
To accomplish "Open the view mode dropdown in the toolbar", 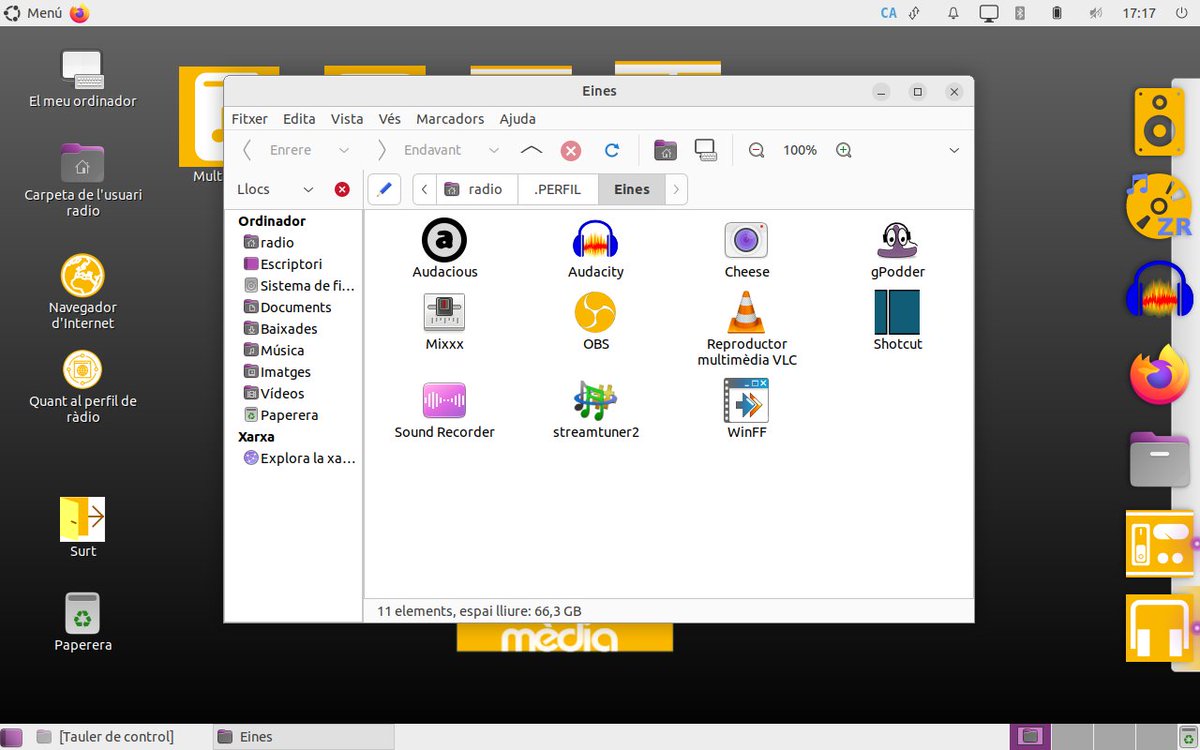I will [x=954, y=150].
